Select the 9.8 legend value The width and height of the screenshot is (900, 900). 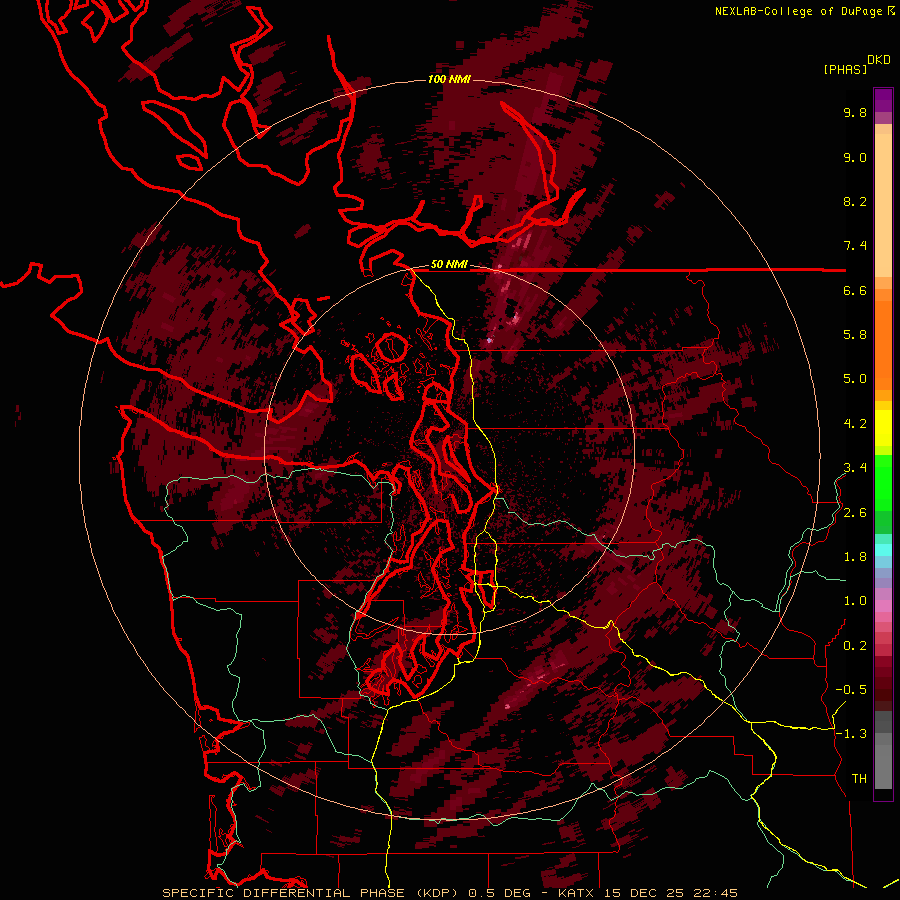coord(855,113)
